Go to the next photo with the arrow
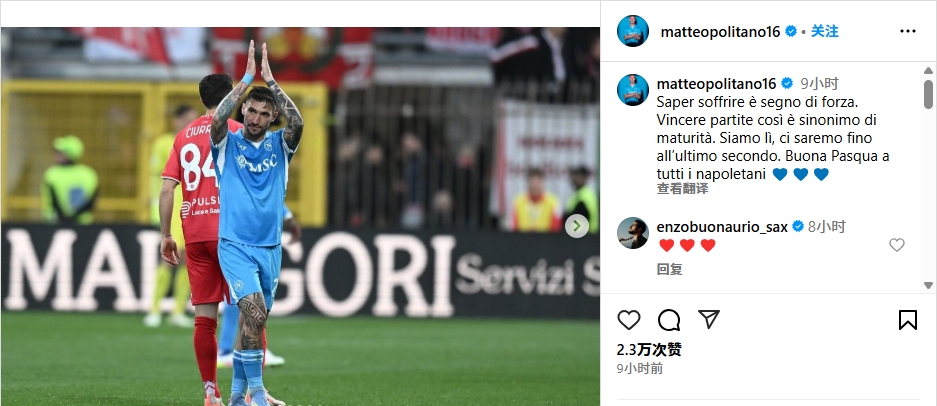937x406 pixels. pyautogui.click(x=577, y=225)
